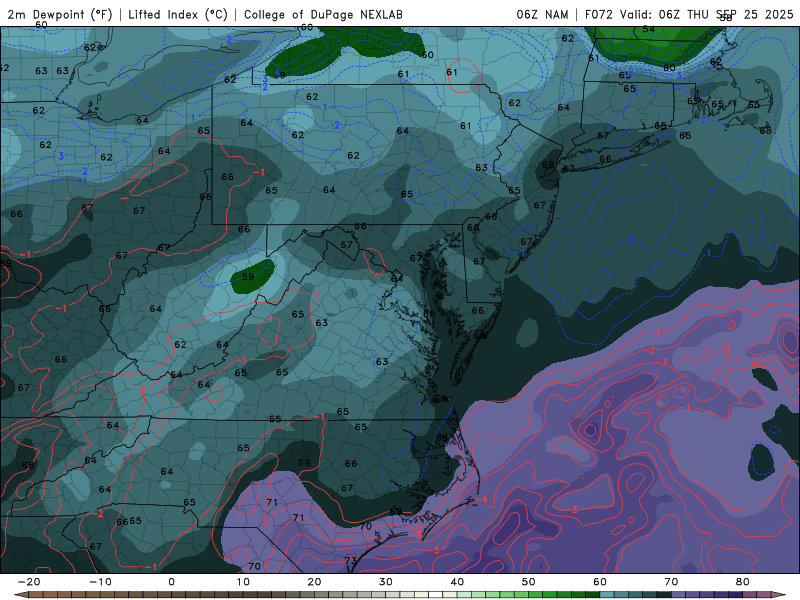Click the 'College of DuPage NEXLAB' label
This screenshot has height=600, width=800.
[x=323, y=14]
